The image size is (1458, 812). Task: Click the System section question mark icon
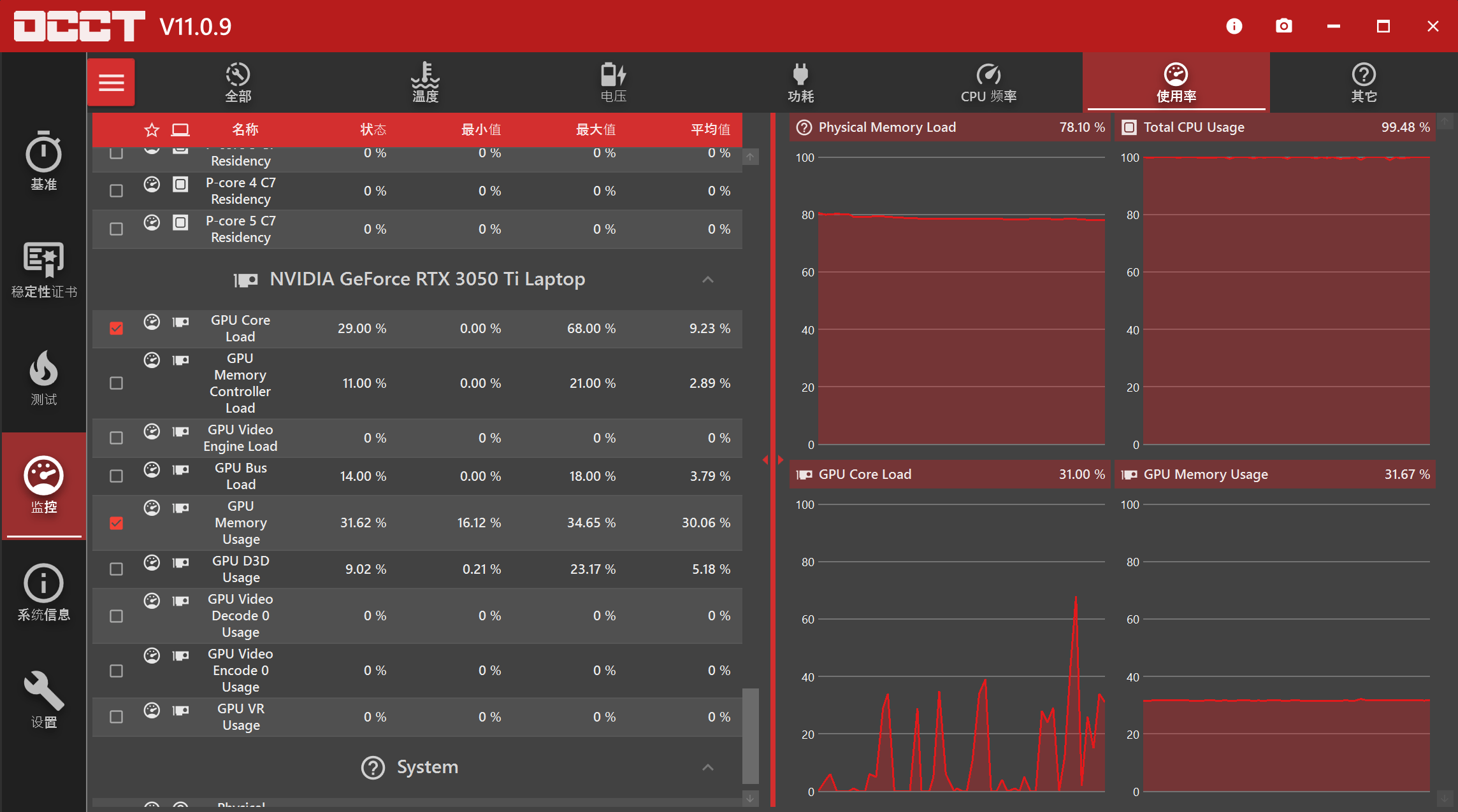373,767
